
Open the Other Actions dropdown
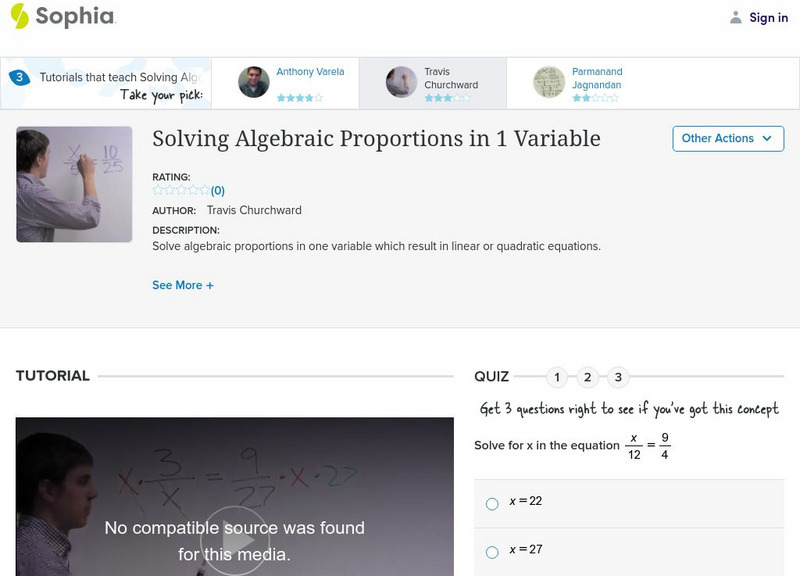click(727, 138)
